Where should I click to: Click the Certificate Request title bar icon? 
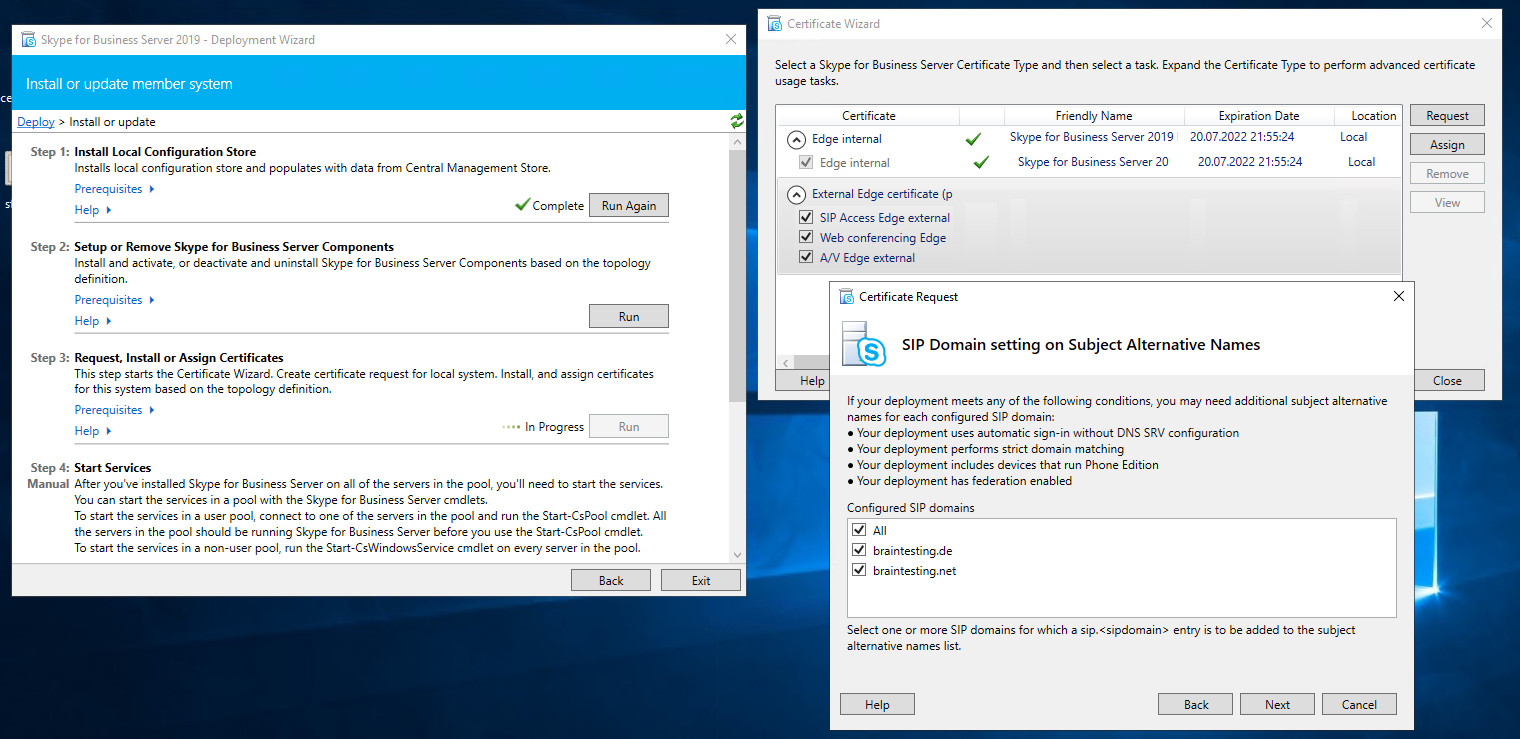point(846,296)
